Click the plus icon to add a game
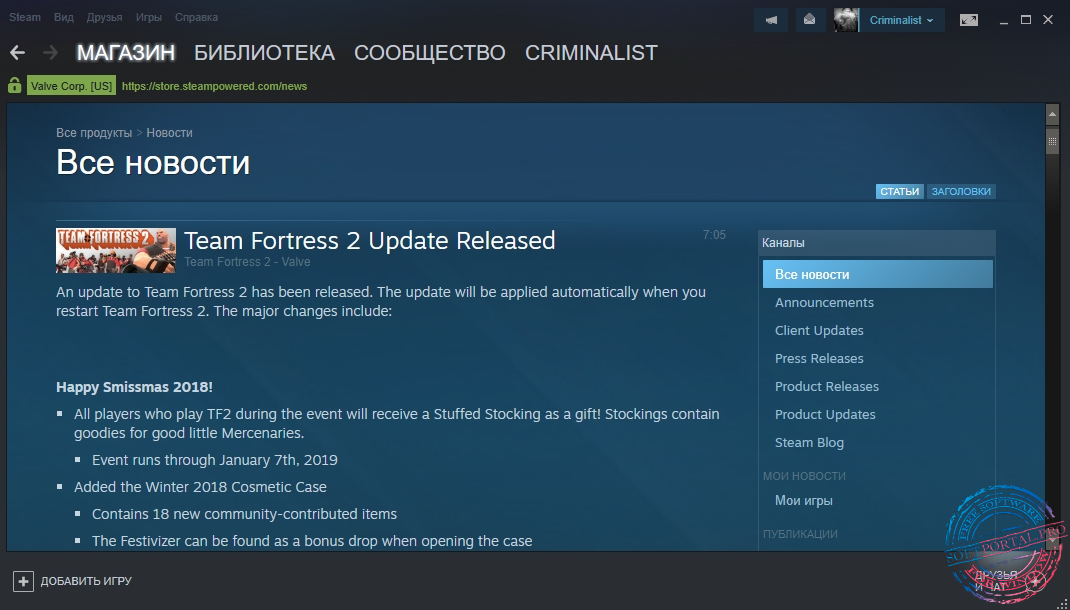This screenshot has height=610, width=1070. click(23, 581)
